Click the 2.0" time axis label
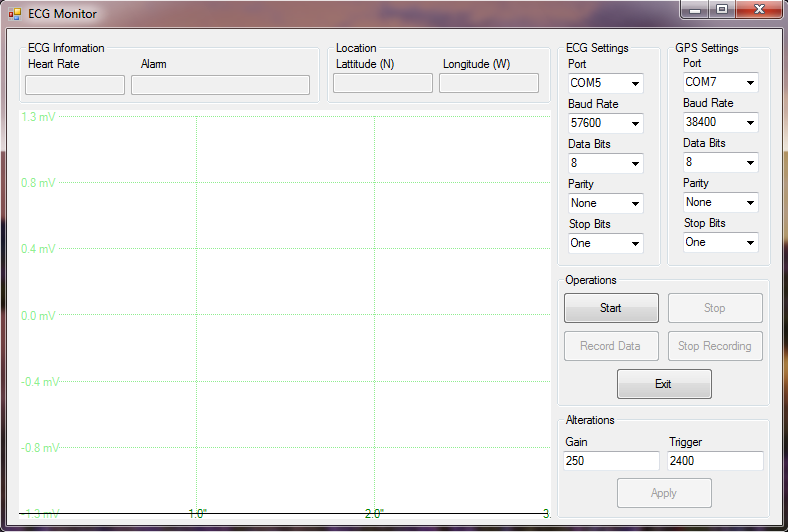This screenshot has height=532, width=788. click(x=374, y=514)
